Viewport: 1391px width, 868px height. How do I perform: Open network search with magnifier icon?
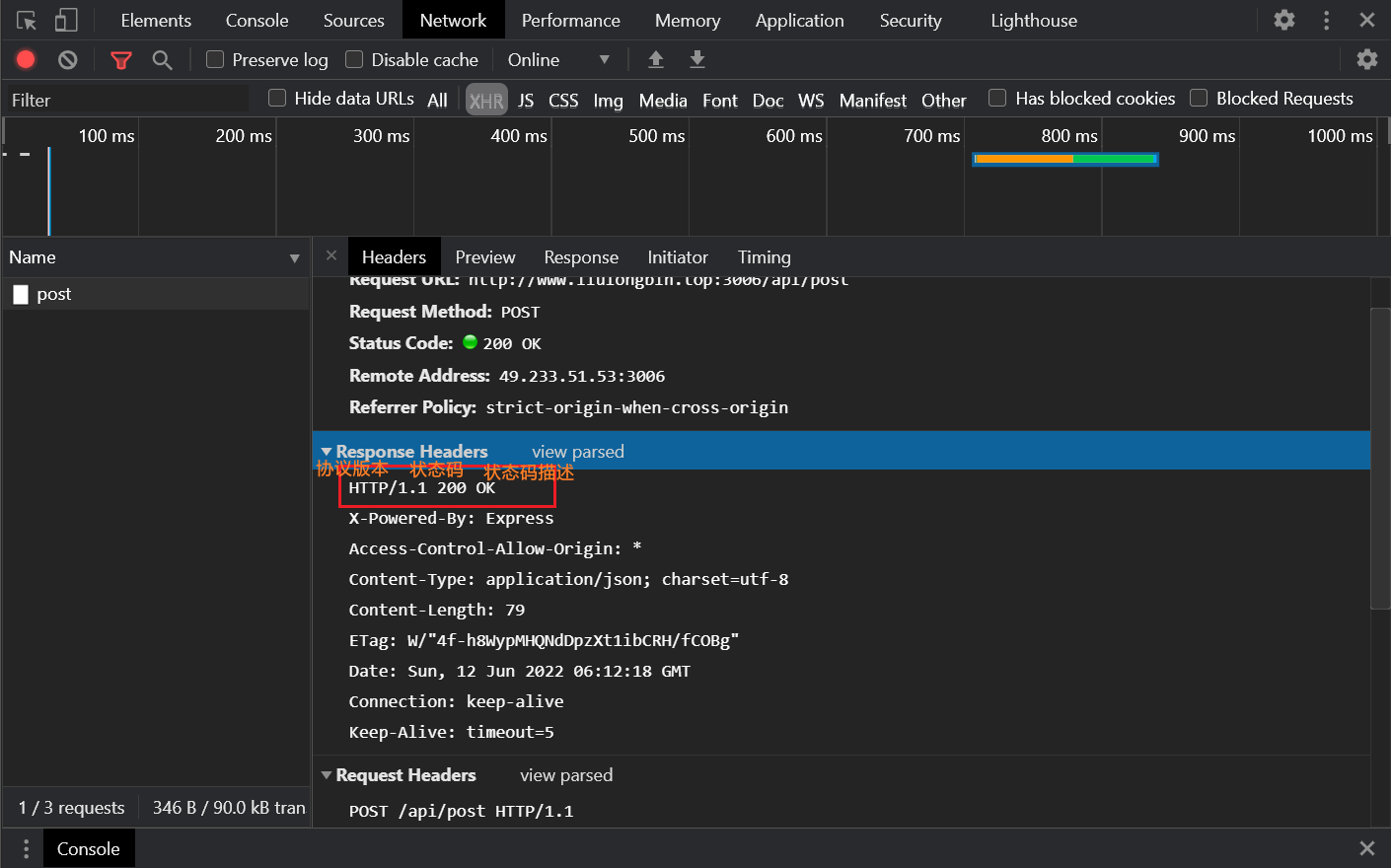162,60
